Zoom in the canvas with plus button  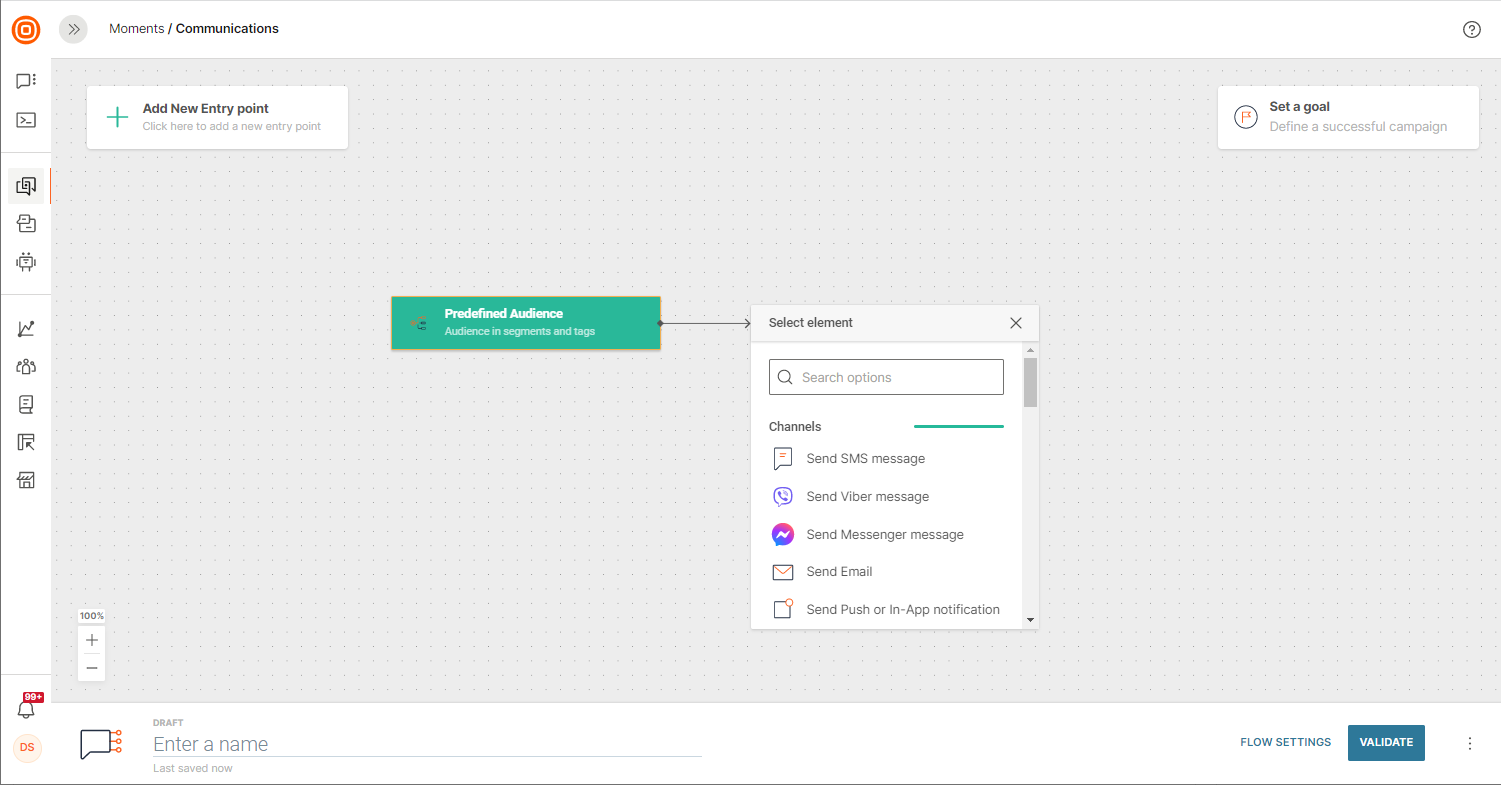point(92,640)
